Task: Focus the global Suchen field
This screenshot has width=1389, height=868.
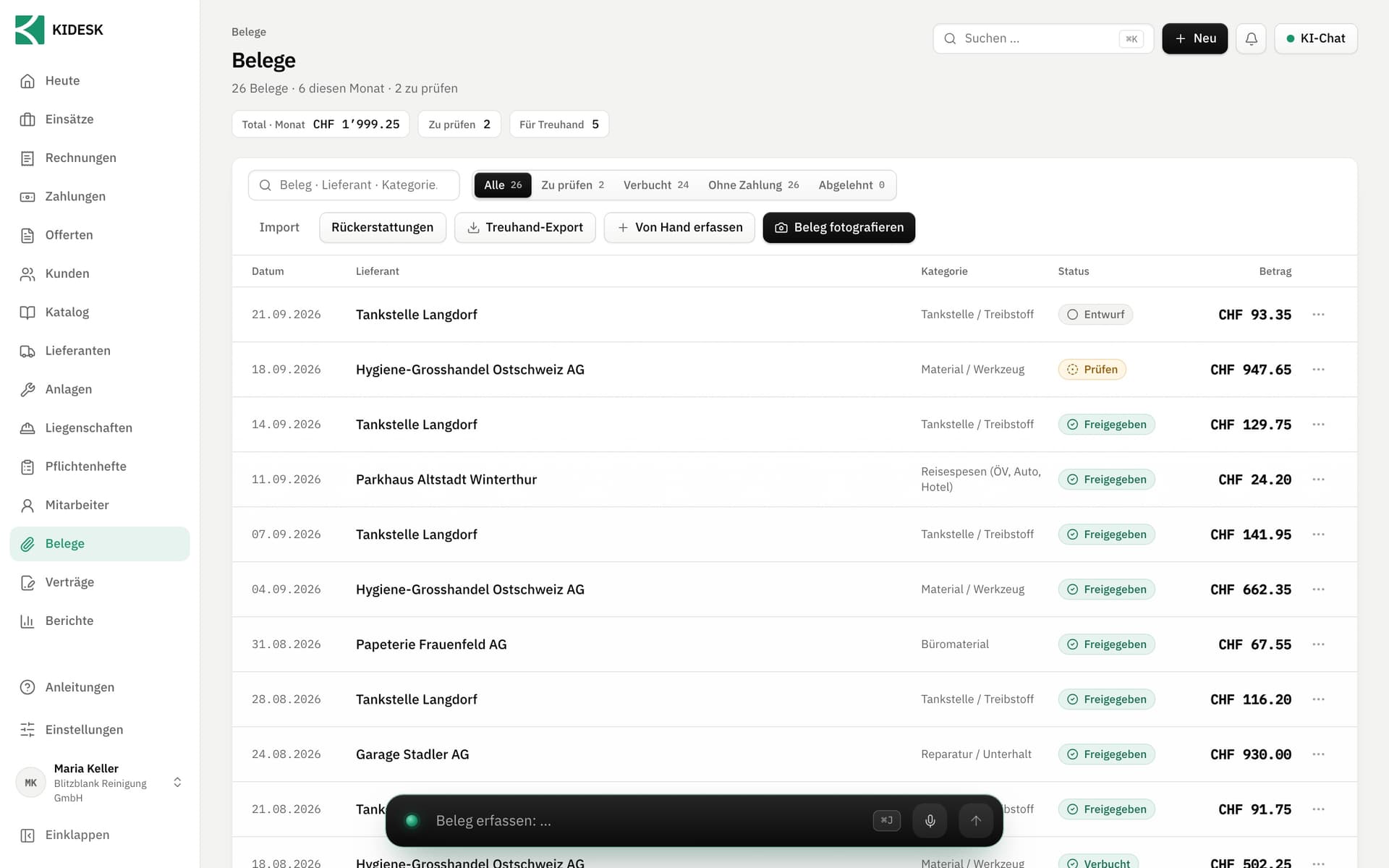Action: click(1043, 38)
